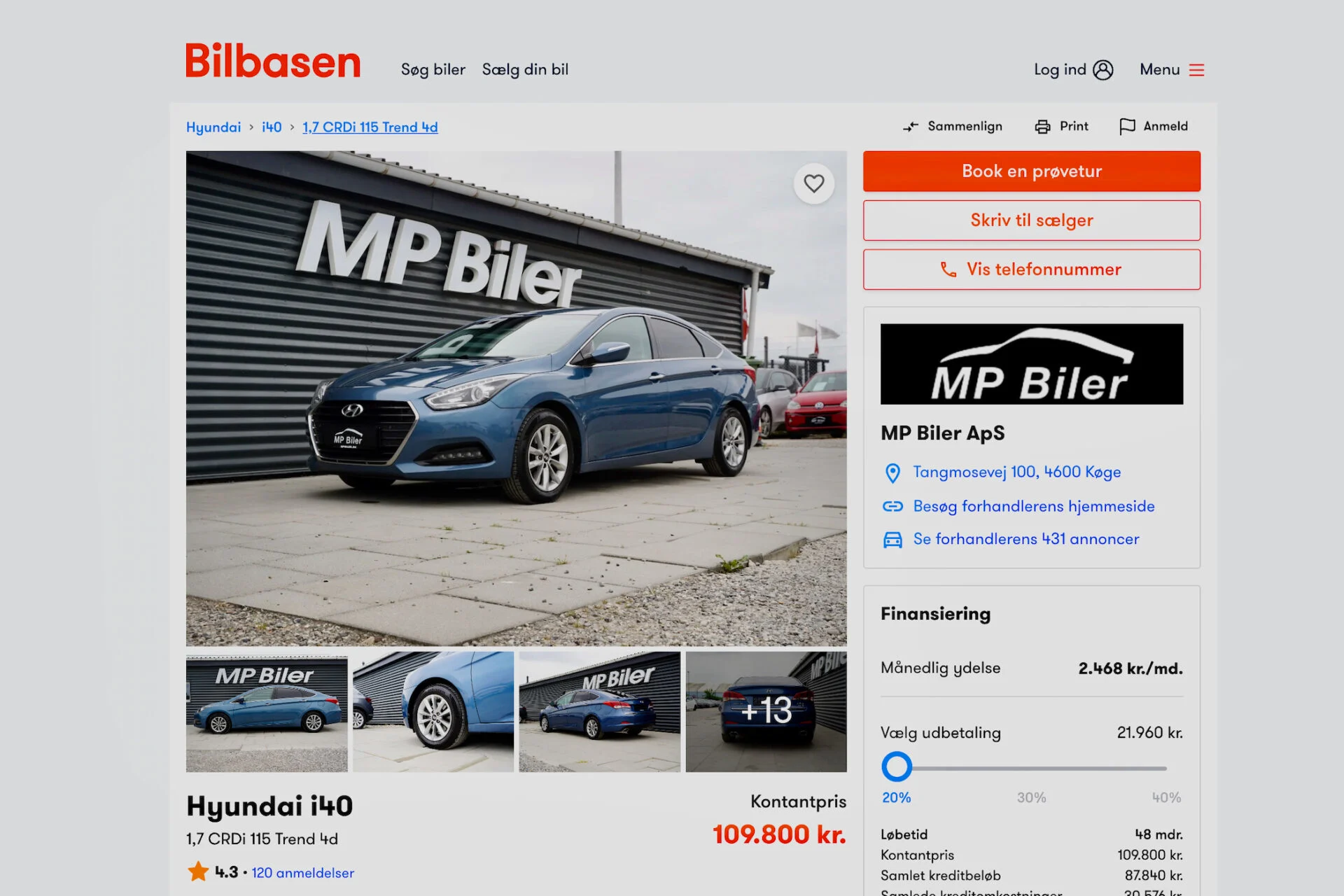Open Sælg din bil in the navigation

525,70
